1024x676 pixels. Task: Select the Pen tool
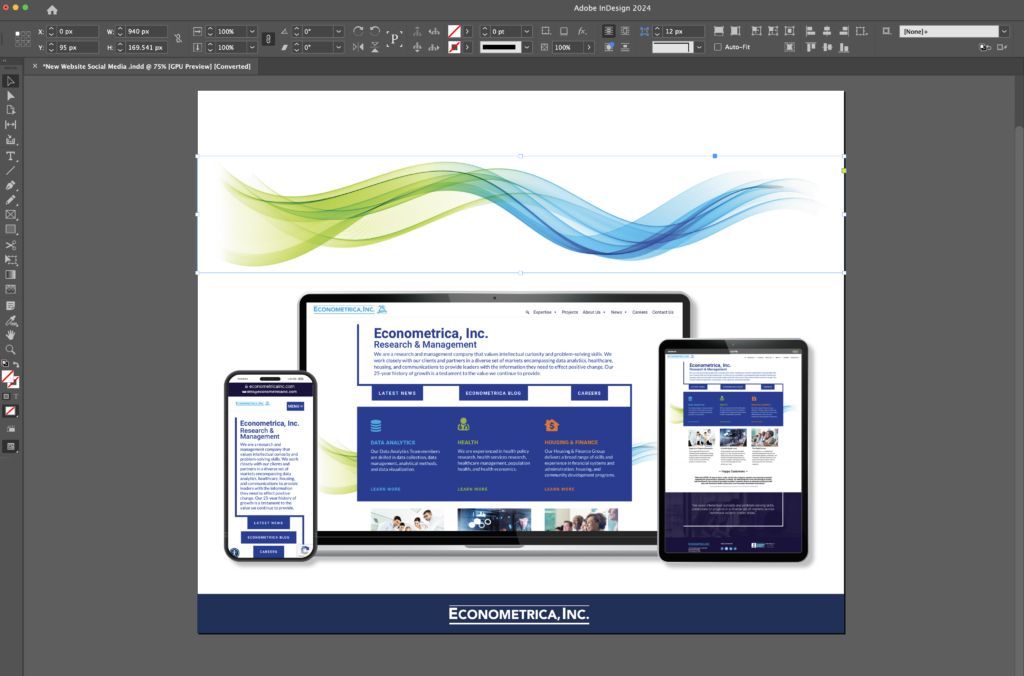coord(10,185)
